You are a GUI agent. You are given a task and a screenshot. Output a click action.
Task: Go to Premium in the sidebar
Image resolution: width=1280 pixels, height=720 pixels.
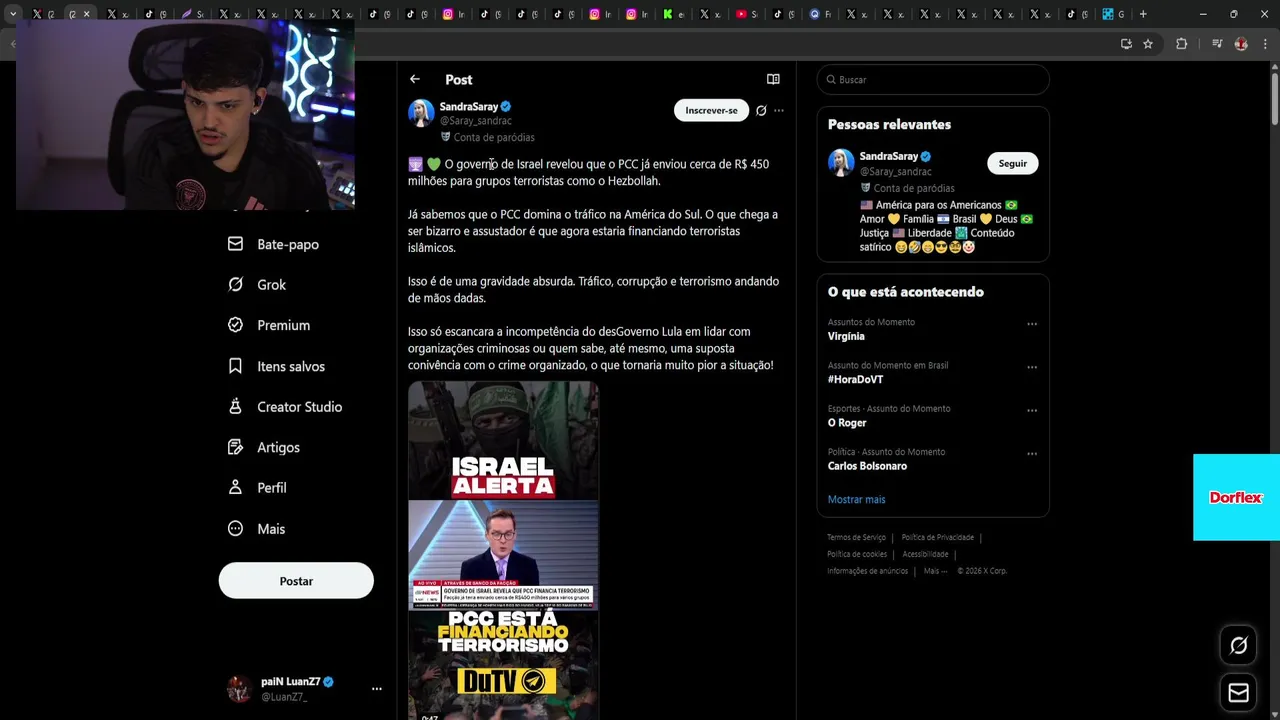[269, 325]
